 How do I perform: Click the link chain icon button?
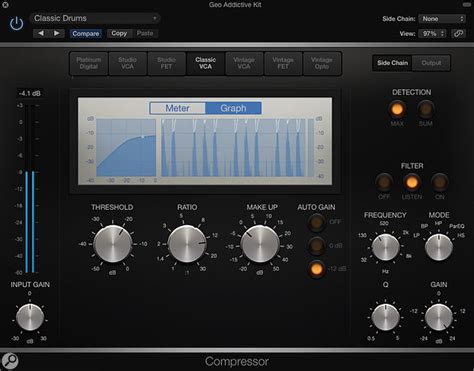[458, 33]
